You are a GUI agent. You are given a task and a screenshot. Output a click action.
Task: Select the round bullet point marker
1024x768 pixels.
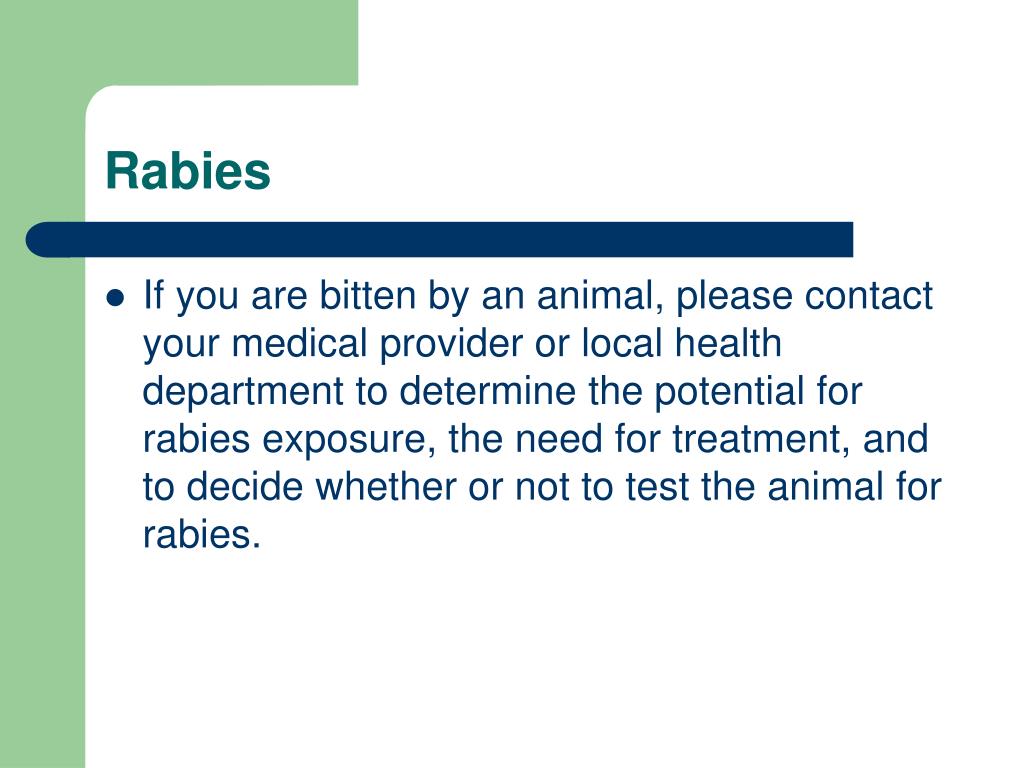coord(115,298)
